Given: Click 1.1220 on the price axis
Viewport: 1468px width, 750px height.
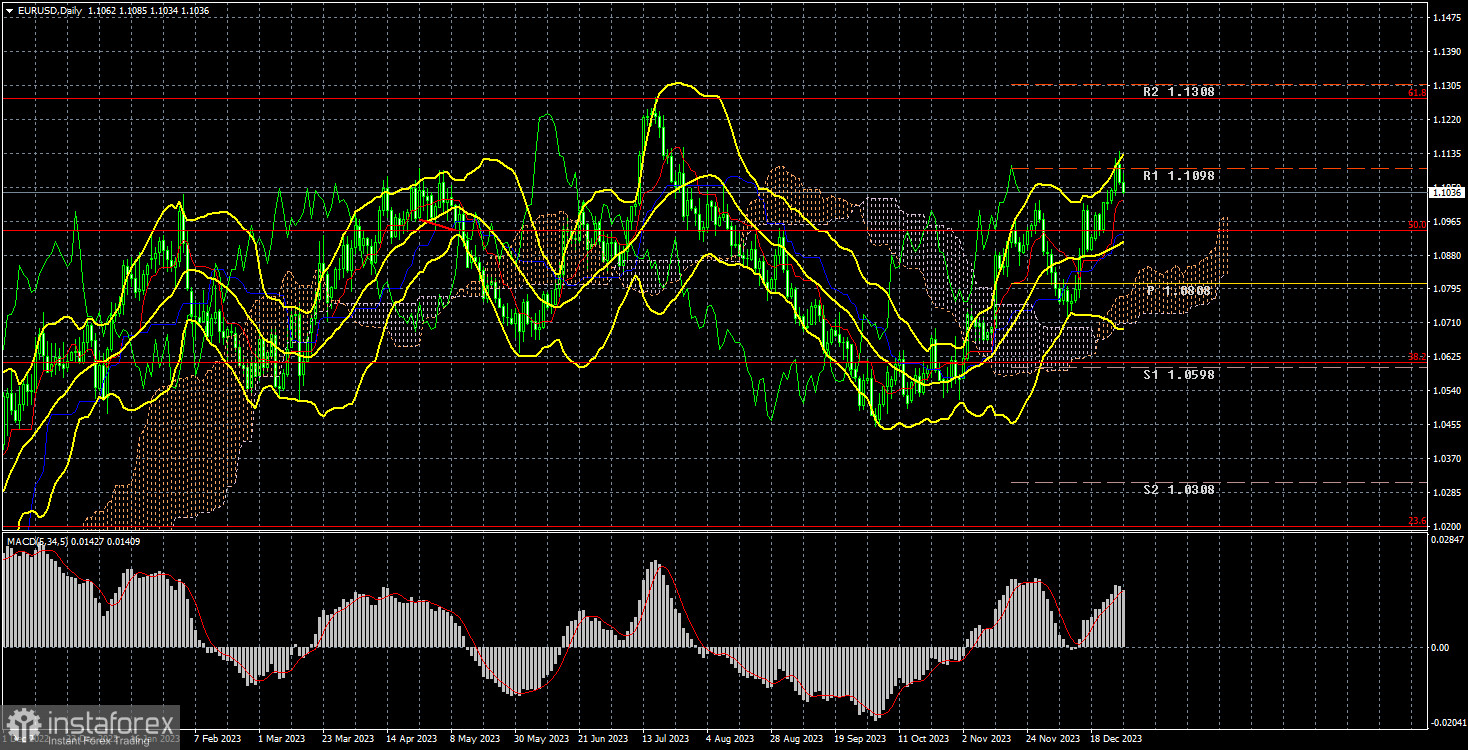Looking at the screenshot, I should 1446,120.
